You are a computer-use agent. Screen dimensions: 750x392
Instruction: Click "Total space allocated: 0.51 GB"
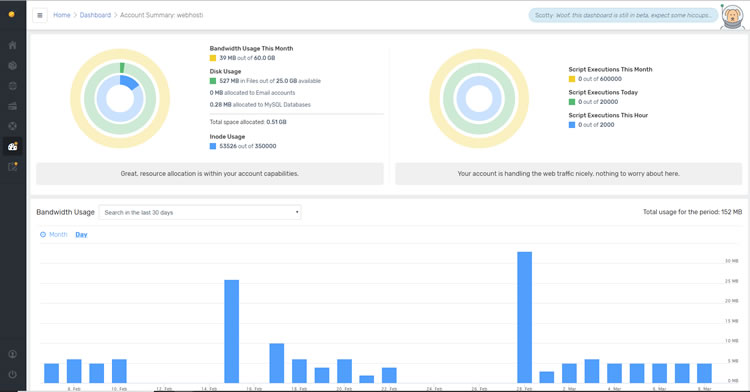click(x=248, y=122)
